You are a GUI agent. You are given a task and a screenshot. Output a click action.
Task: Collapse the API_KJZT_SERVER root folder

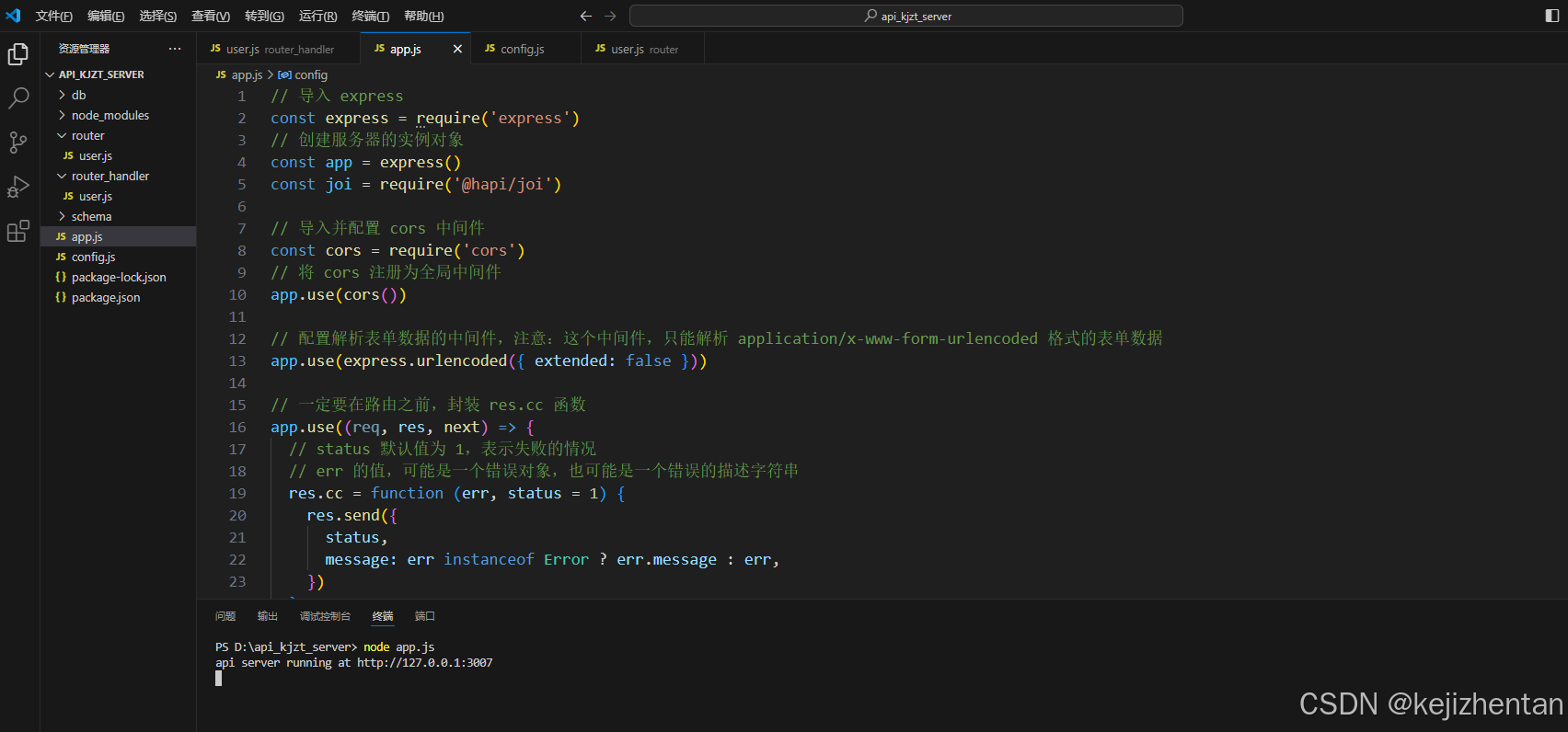click(x=50, y=74)
